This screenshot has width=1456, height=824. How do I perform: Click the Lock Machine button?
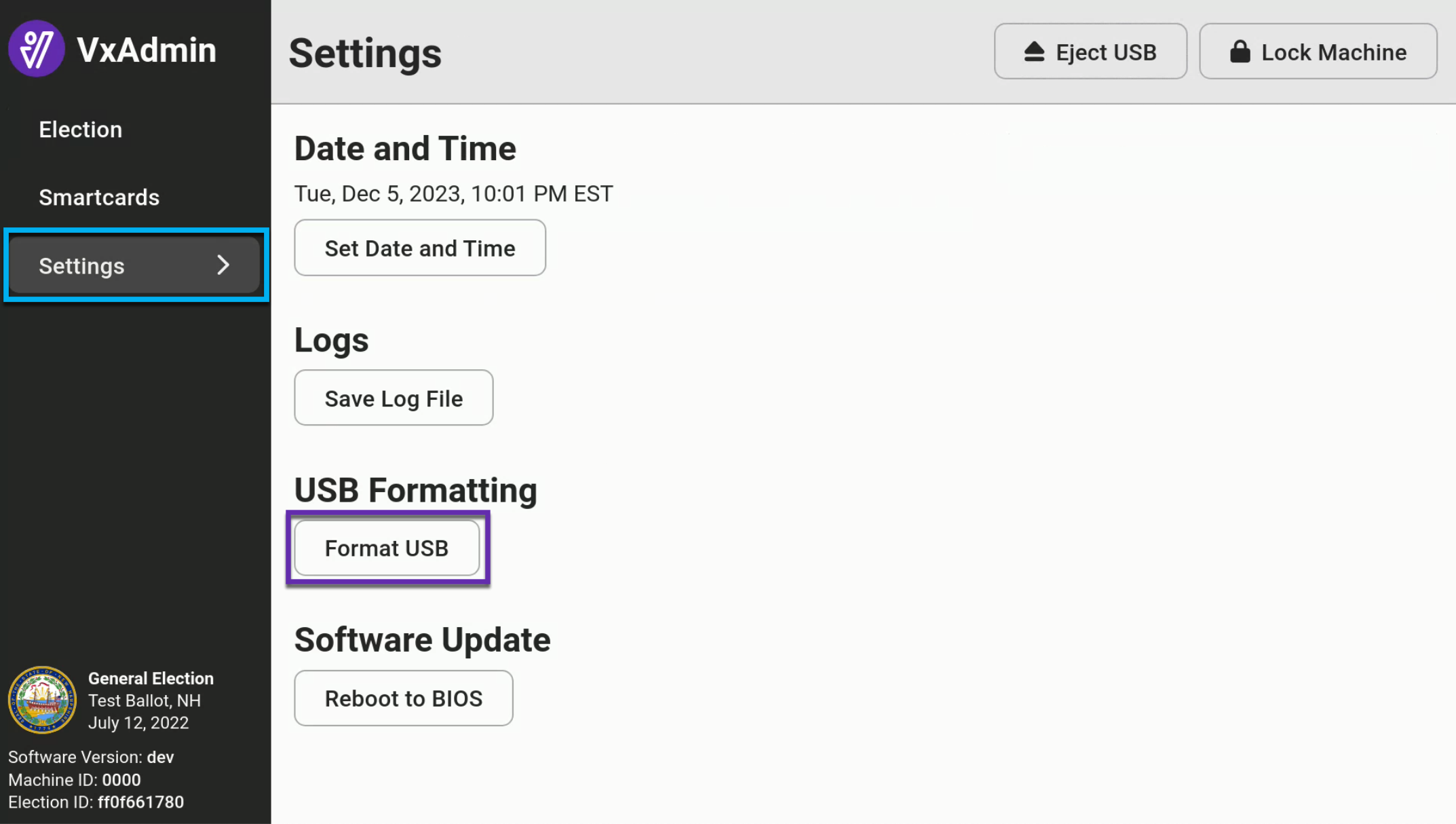1318,52
